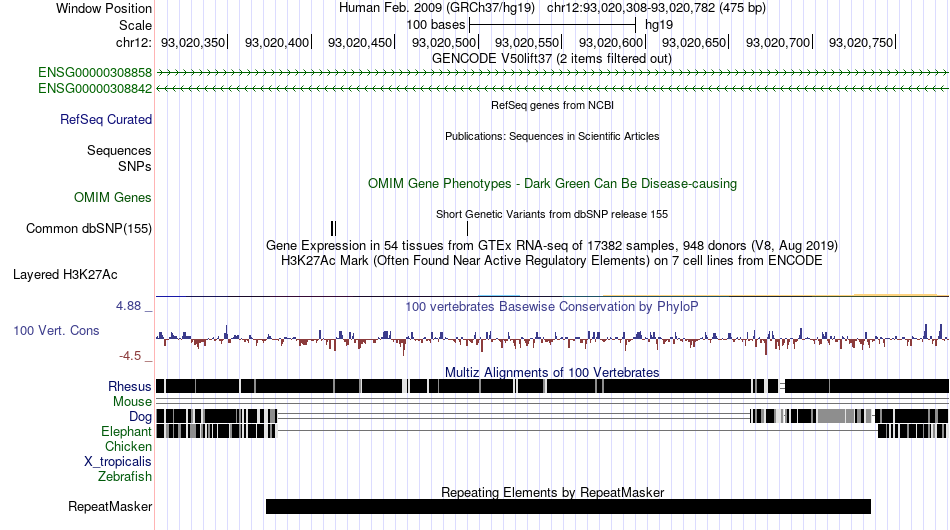Screen dimensions: 950x530
Task: Click the chr12: ruler label
Action: 133,42
